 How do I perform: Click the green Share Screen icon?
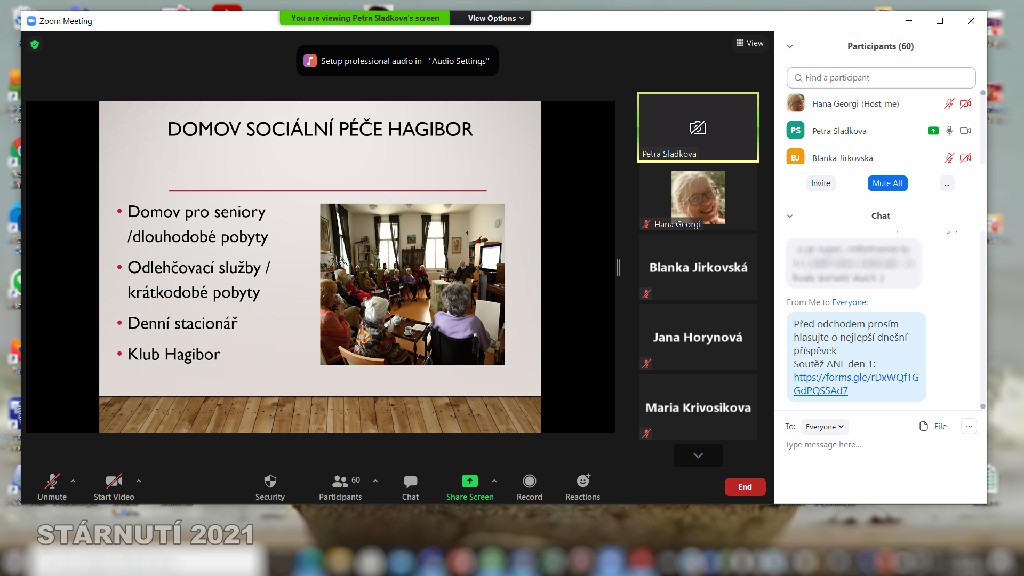[x=469, y=481]
